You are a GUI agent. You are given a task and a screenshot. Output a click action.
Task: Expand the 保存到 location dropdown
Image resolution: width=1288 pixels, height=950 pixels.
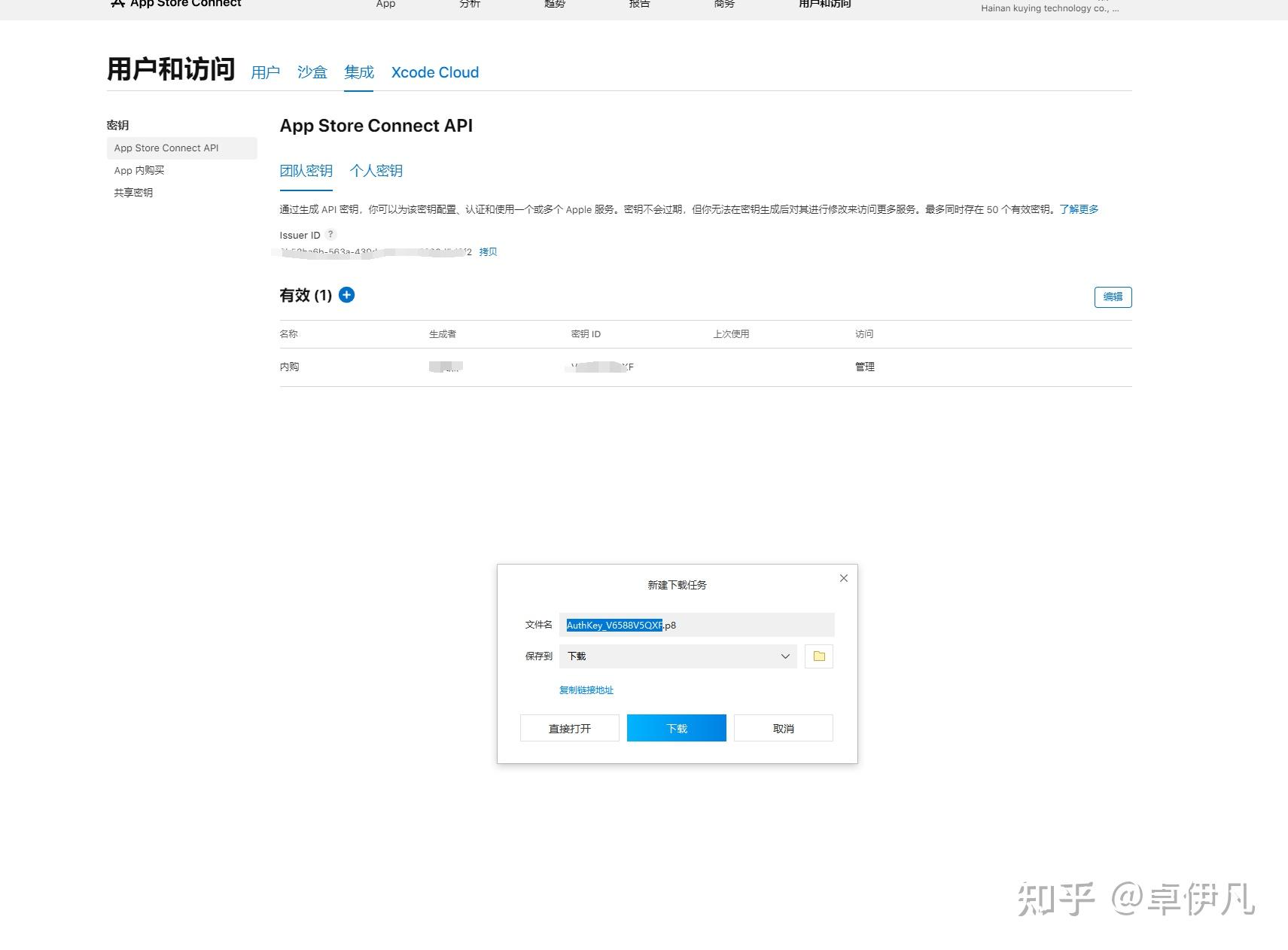(x=784, y=656)
